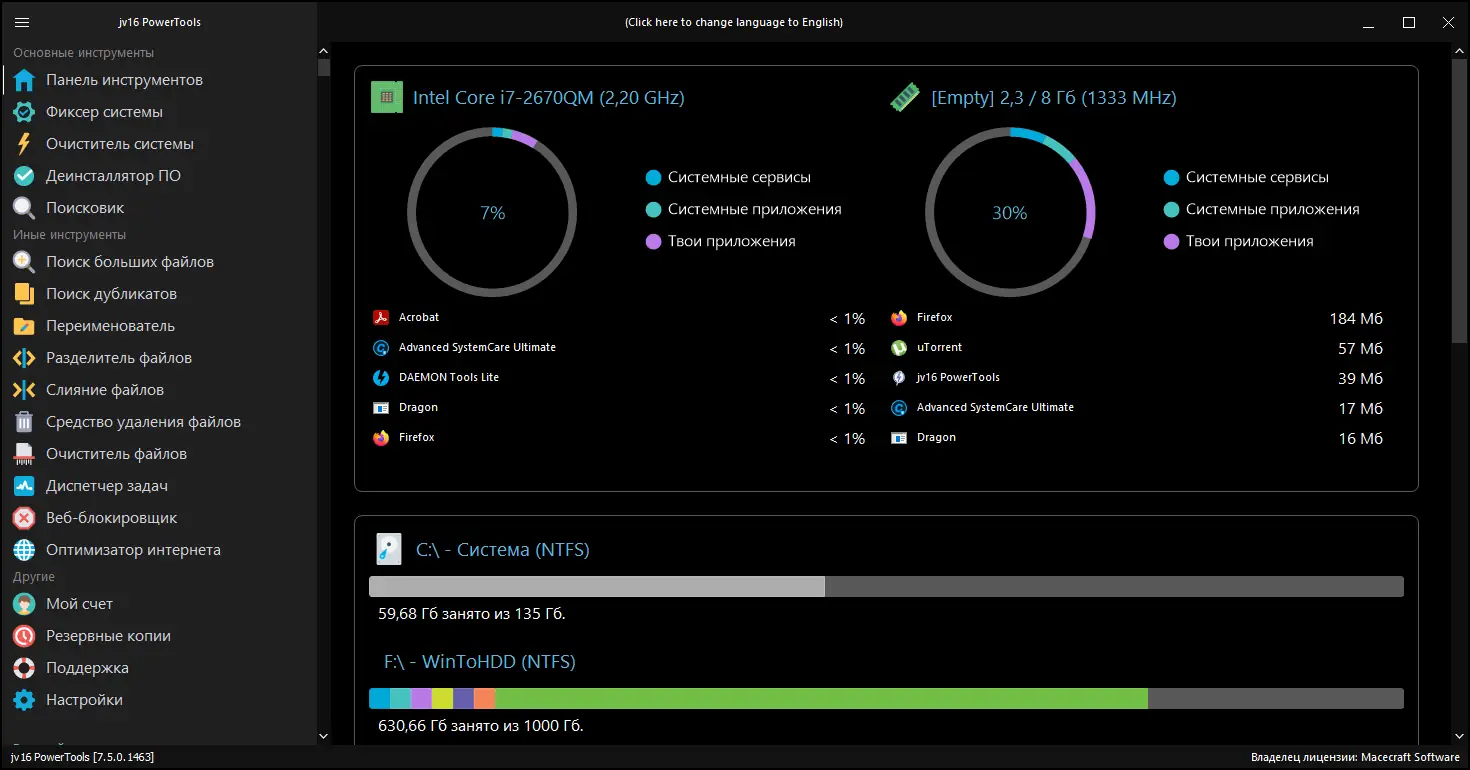Screen dimensions: 1470x770
Task: Click the Поддержка lifebuoy icon
Action: click(x=25, y=668)
